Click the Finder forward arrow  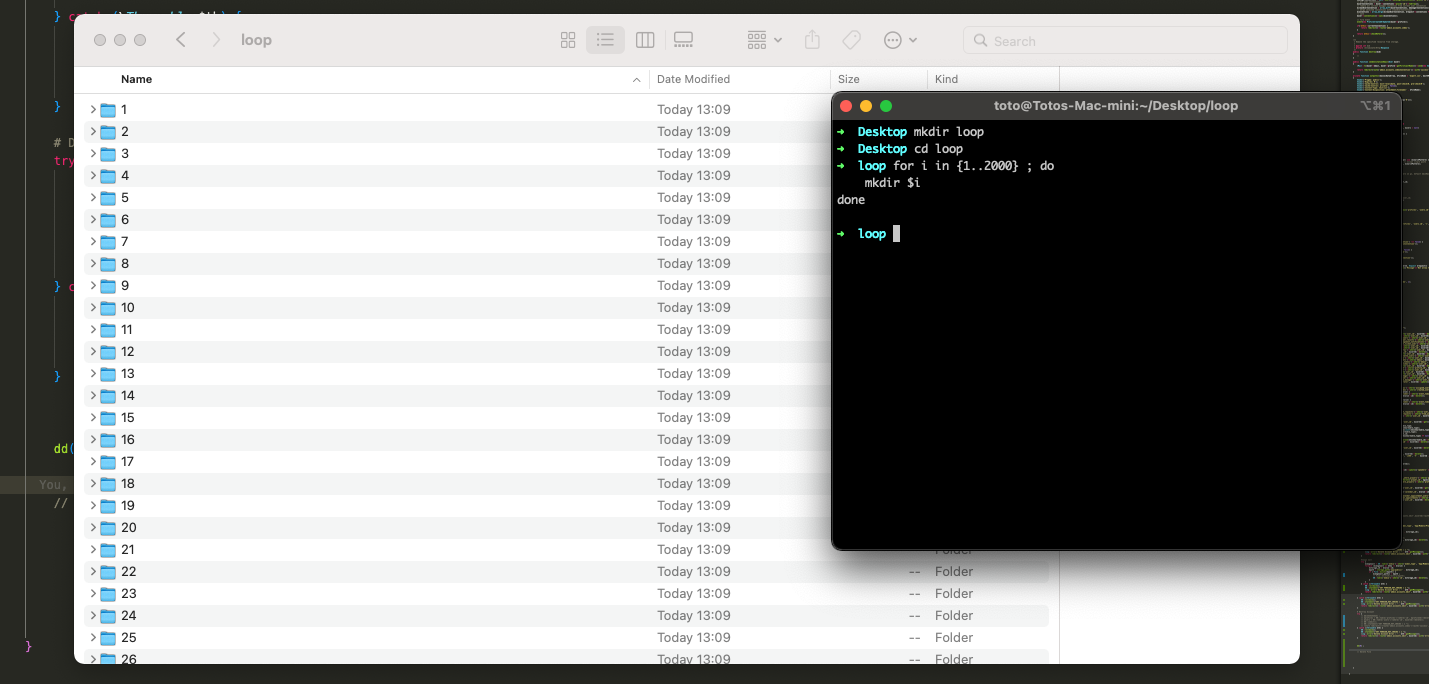point(216,40)
